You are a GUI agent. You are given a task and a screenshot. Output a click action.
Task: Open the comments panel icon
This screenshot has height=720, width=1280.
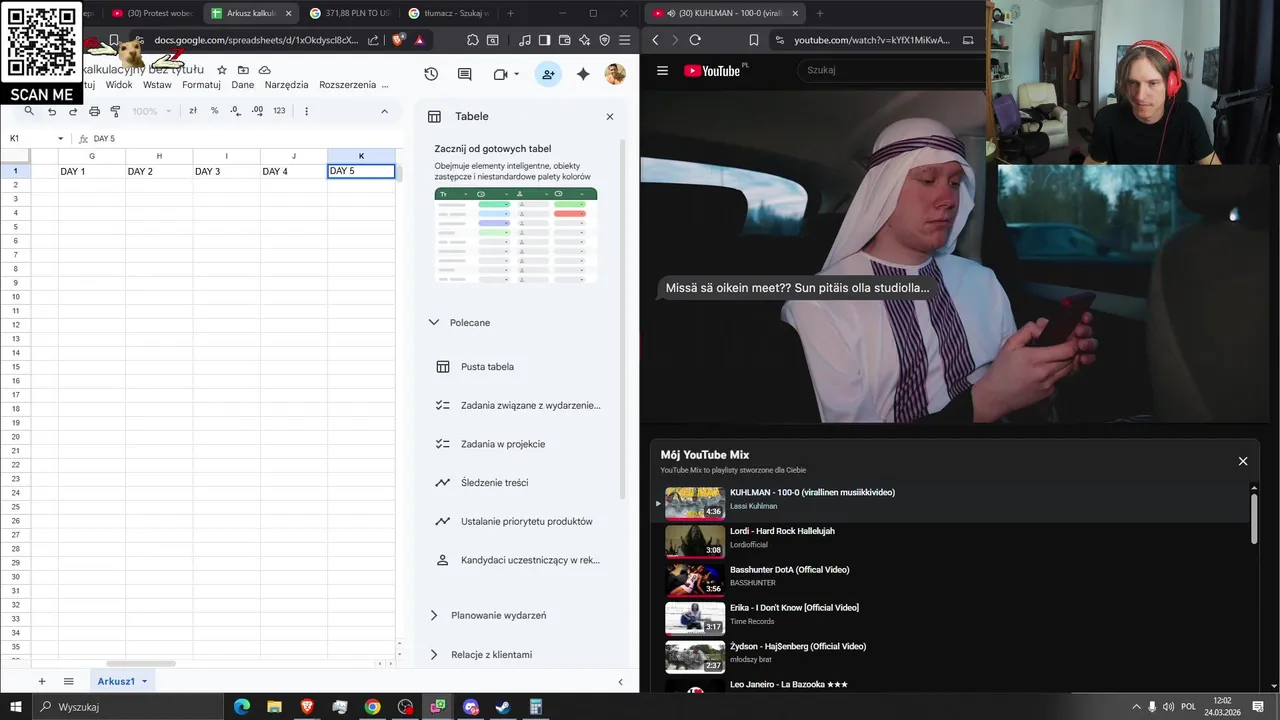[x=465, y=74]
